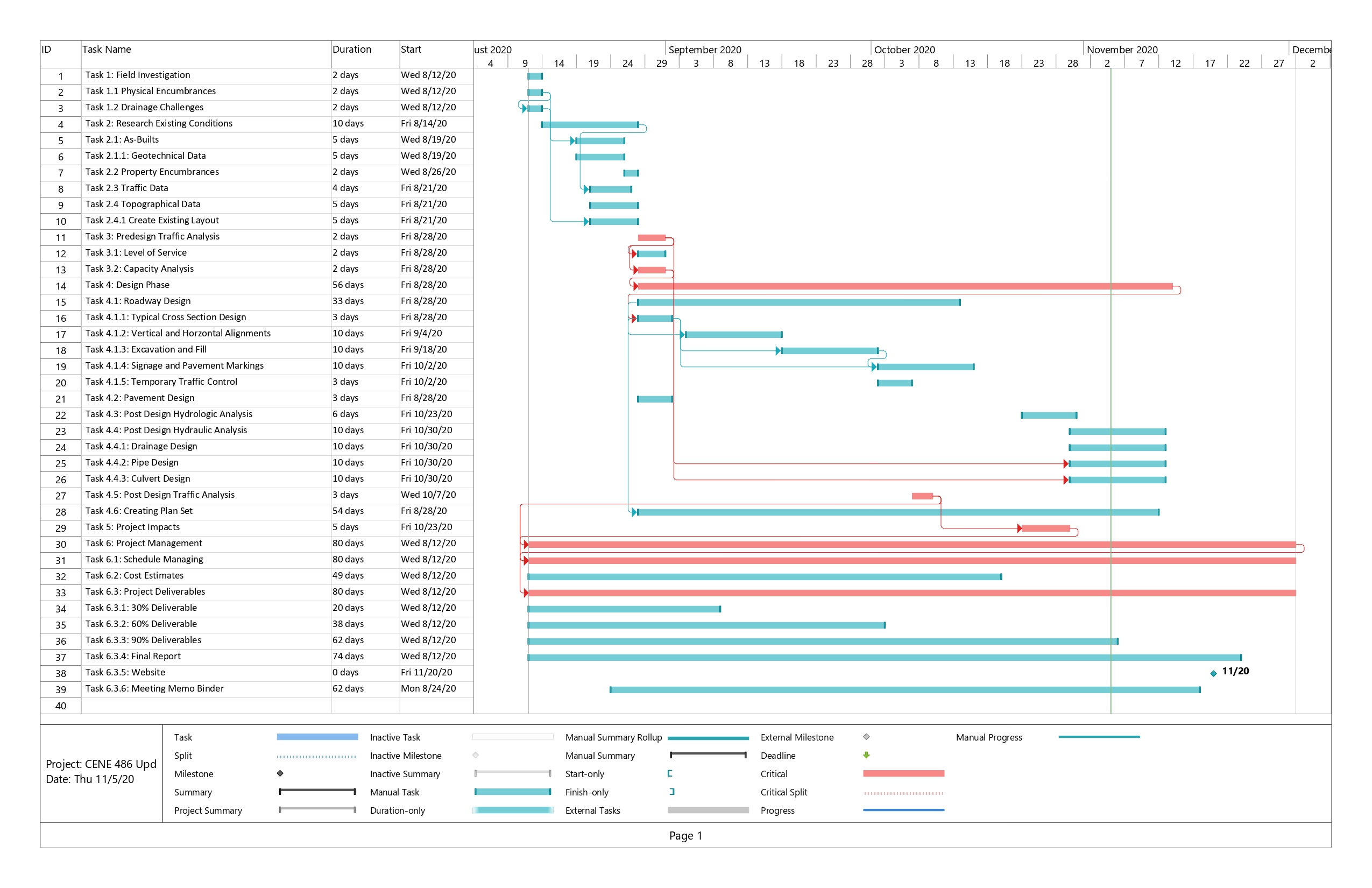Click the November 2020 timescale header
The width and height of the screenshot is (1372, 888).
pyautogui.click(x=1122, y=50)
